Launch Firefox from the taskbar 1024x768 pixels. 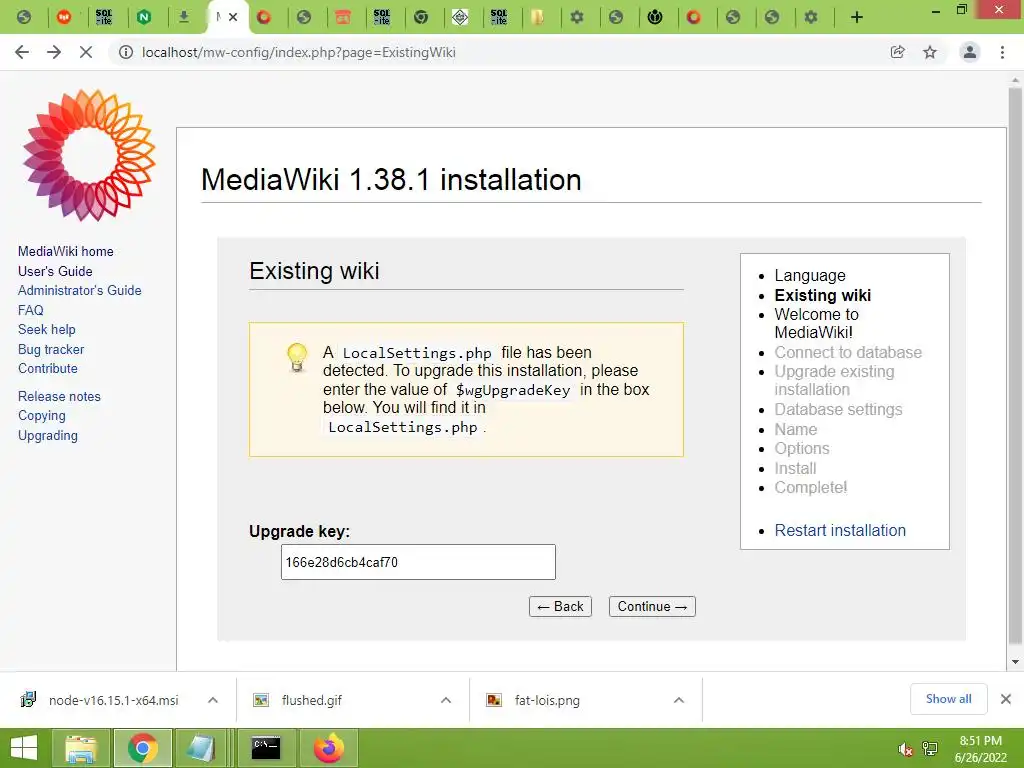[328, 748]
